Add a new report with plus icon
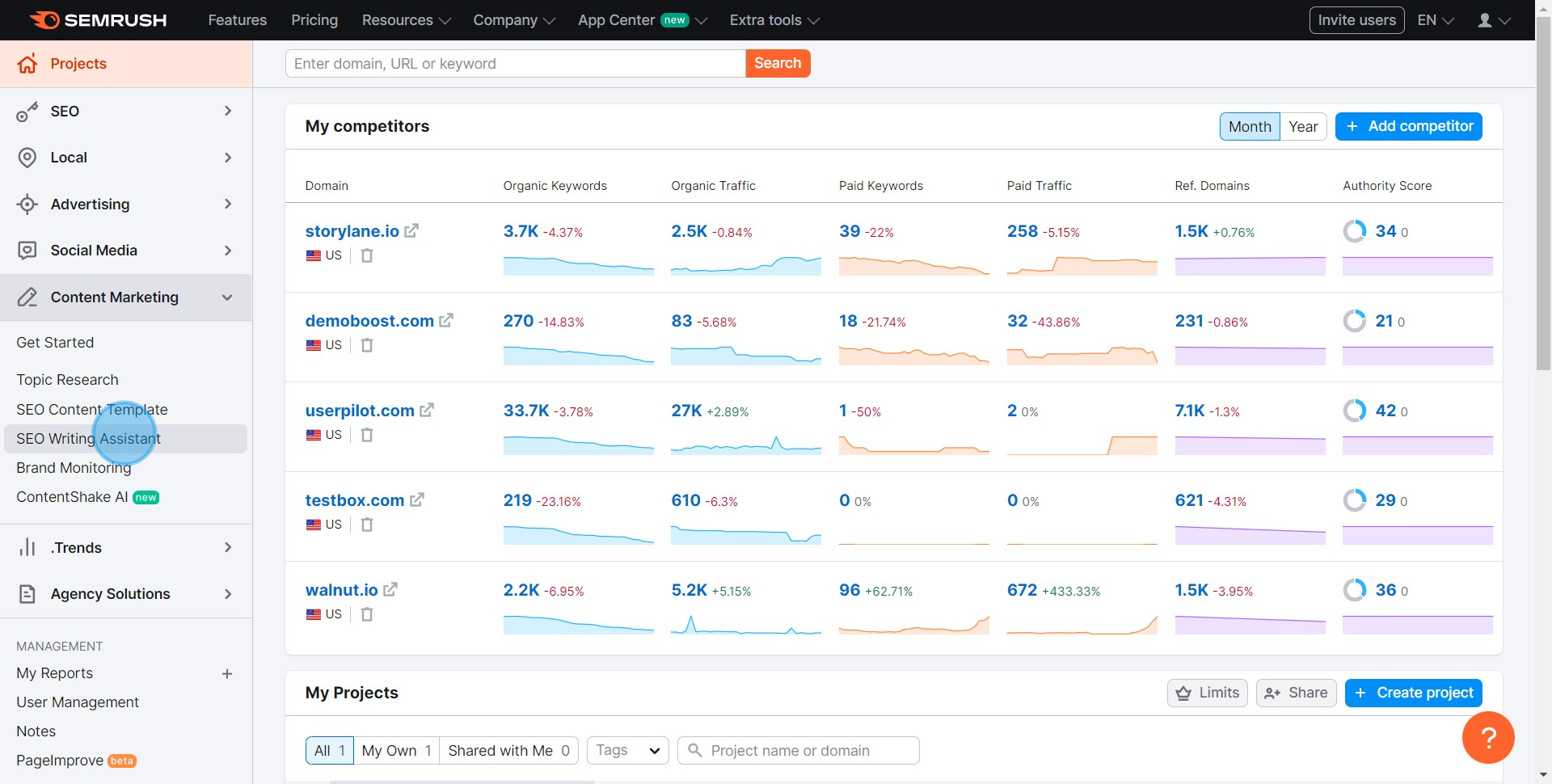This screenshot has width=1552, height=784. click(x=227, y=674)
